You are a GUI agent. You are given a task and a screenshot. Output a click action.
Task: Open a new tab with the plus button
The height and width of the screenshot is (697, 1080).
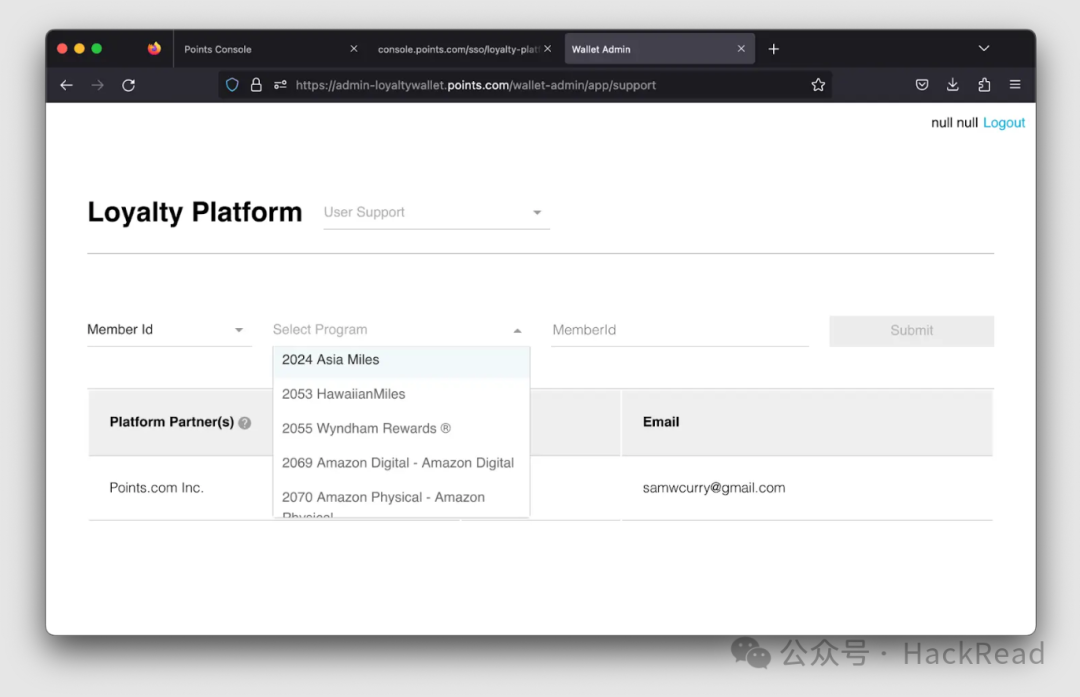click(773, 49)
